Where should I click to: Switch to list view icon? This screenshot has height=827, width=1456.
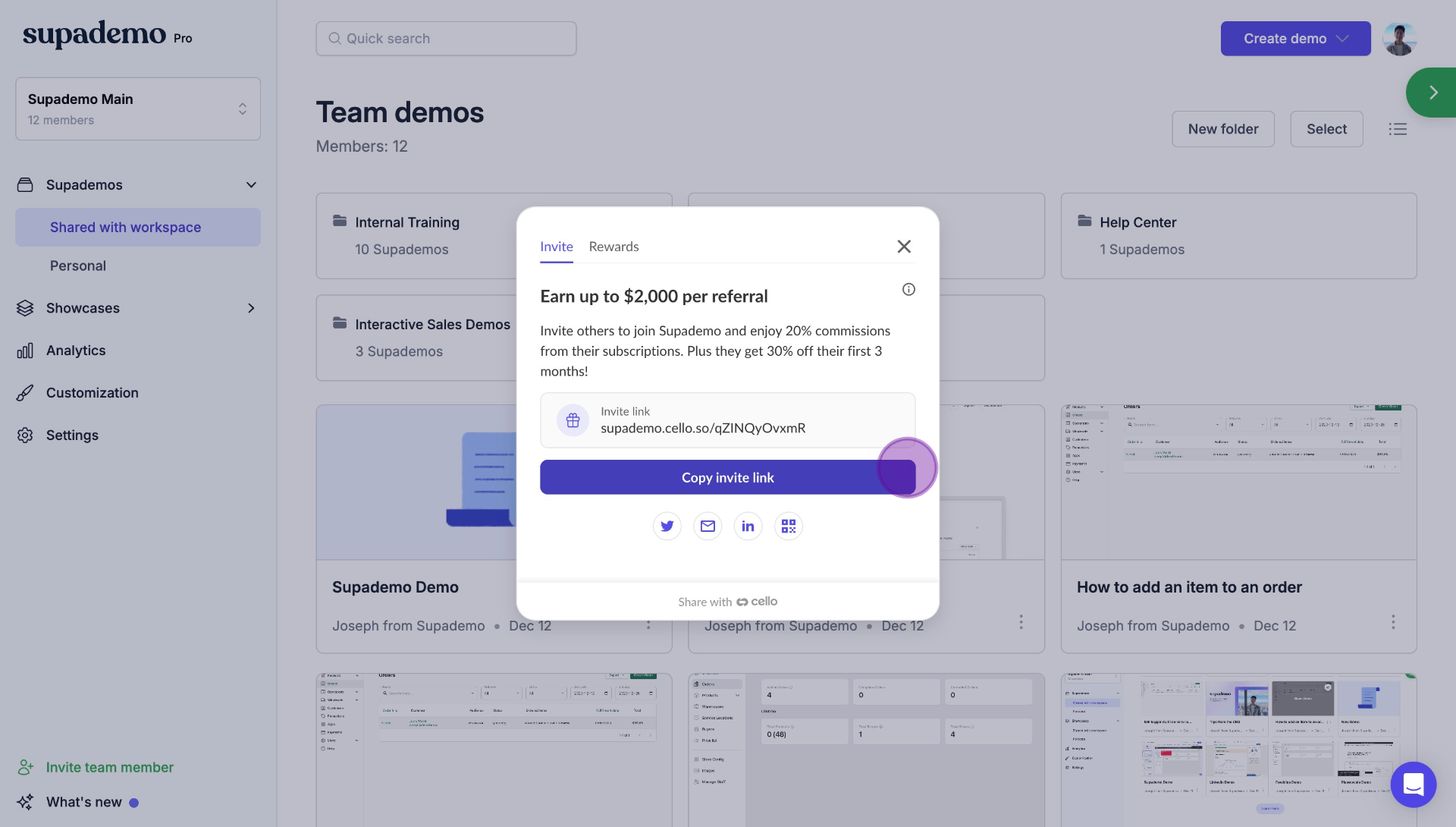(x=1398, y=129)
